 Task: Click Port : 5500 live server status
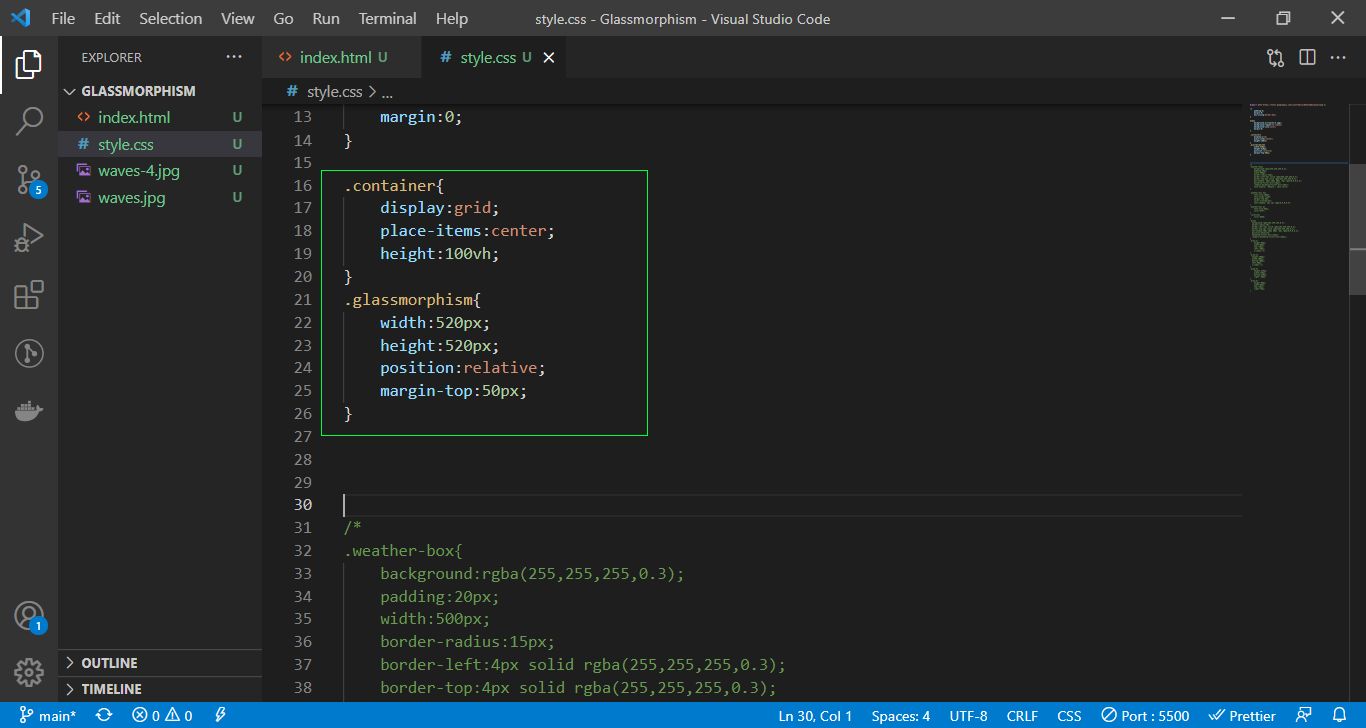click(1145, 716)
